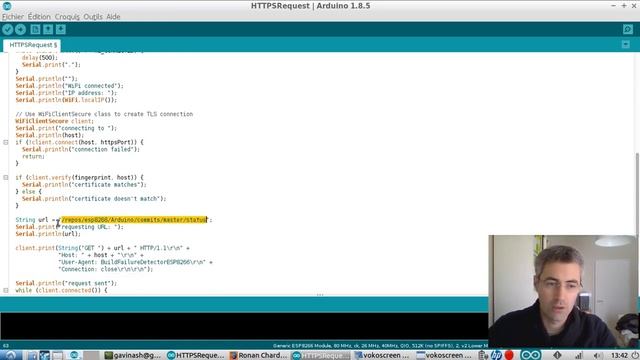This screenshot has height=360, width=640.
Task: Click the black console output area
Action: [244, 326]
